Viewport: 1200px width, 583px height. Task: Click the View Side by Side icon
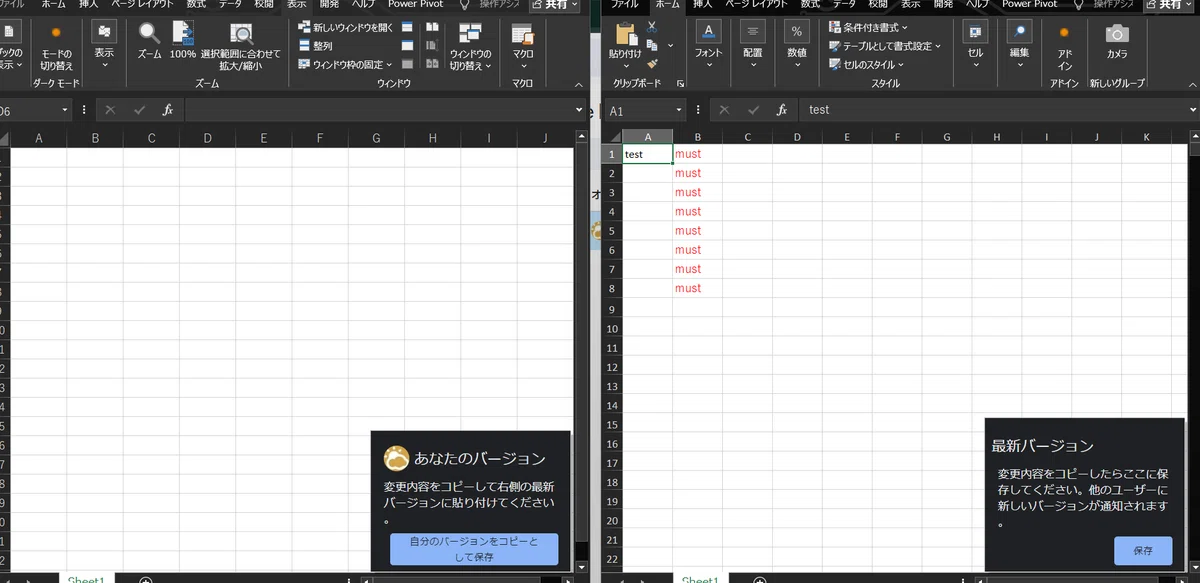431,27
